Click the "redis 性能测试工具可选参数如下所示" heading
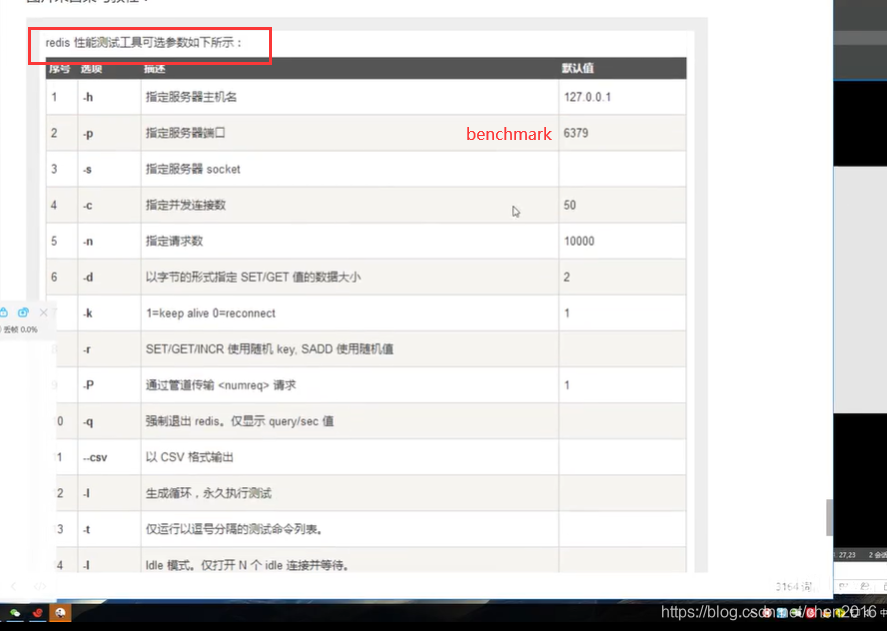 (144, 43)
